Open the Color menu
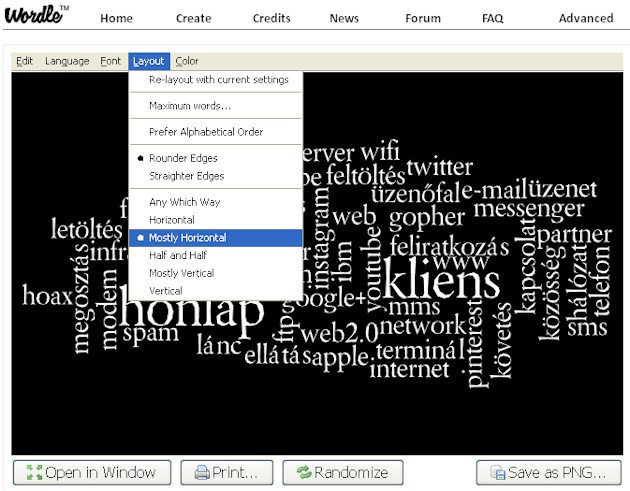 click(187, 61)
